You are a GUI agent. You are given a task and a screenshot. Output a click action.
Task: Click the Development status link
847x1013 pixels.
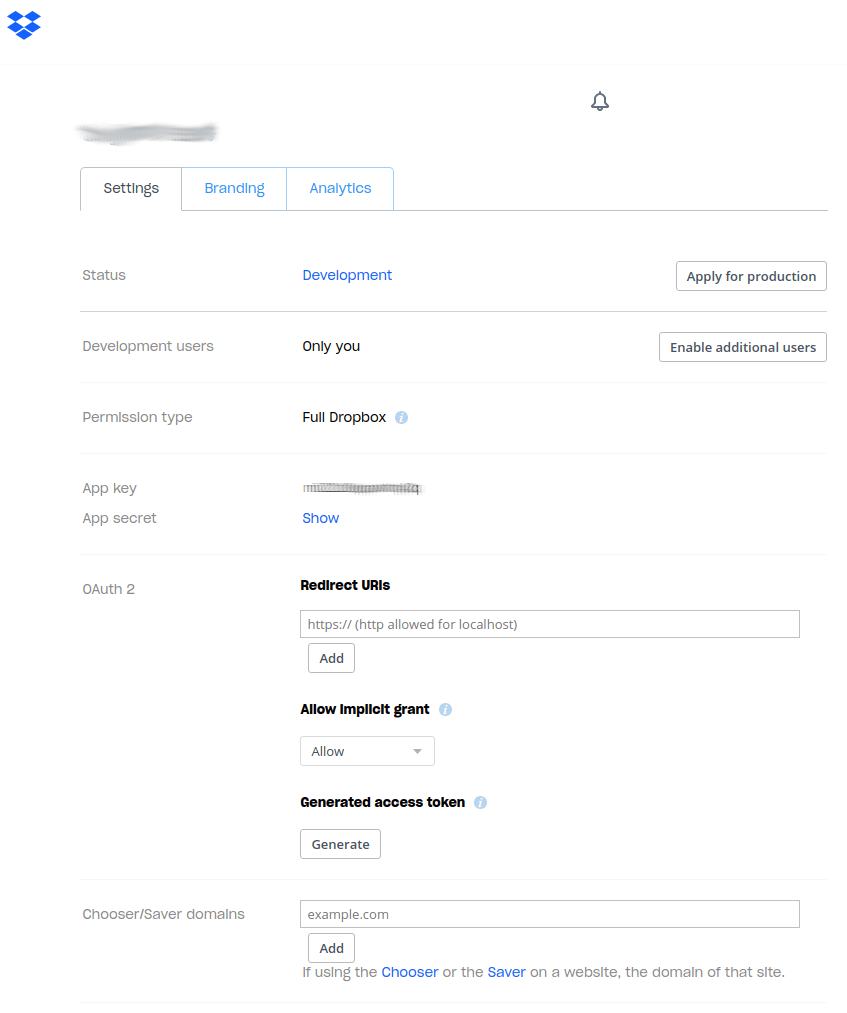tap(347, 275)
